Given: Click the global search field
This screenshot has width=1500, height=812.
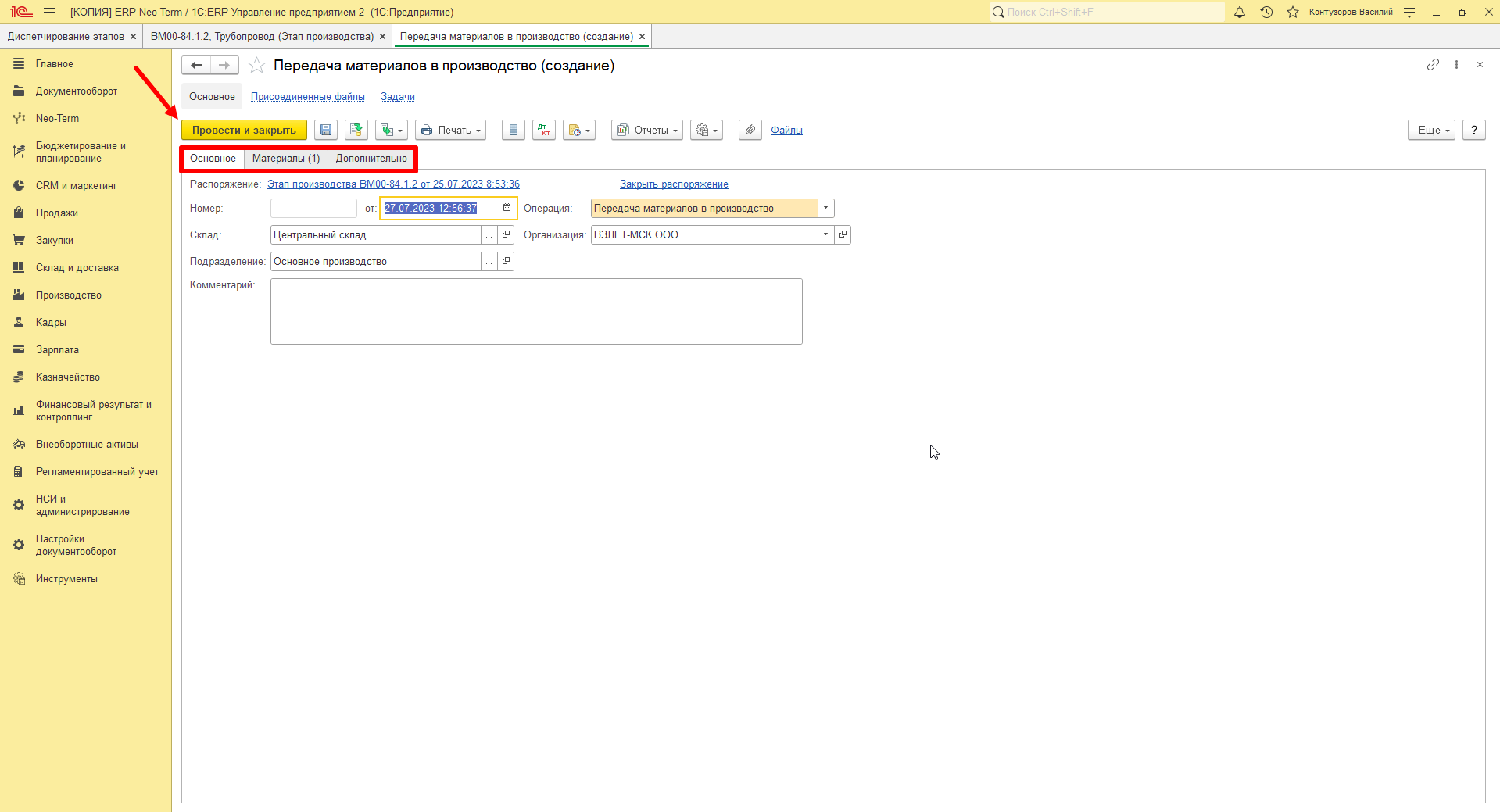Looking at the screenshot, I should [1107, 12].
